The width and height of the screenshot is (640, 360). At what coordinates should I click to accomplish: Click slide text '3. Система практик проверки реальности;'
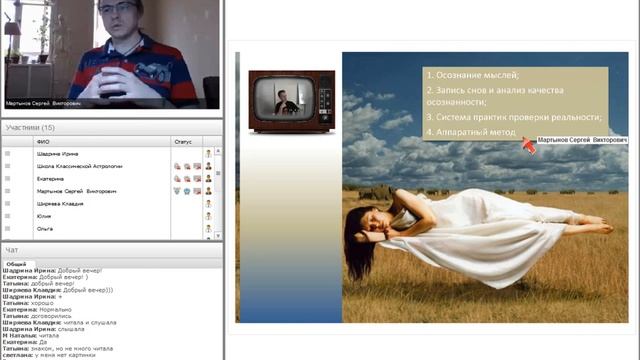(x=514, y=117)
